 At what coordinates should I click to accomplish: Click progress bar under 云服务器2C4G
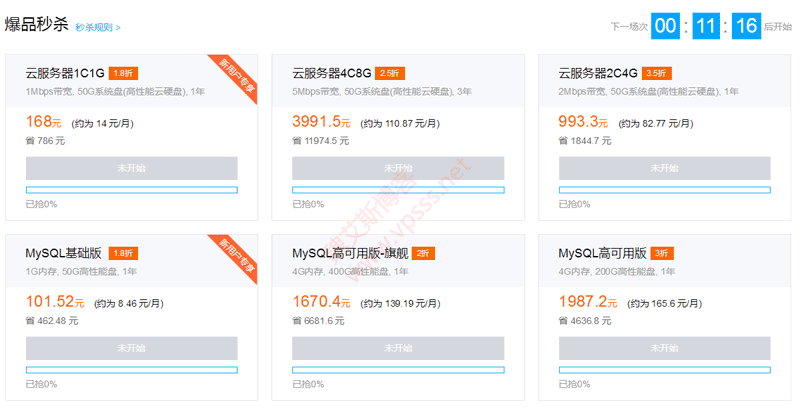coord(664,190)
